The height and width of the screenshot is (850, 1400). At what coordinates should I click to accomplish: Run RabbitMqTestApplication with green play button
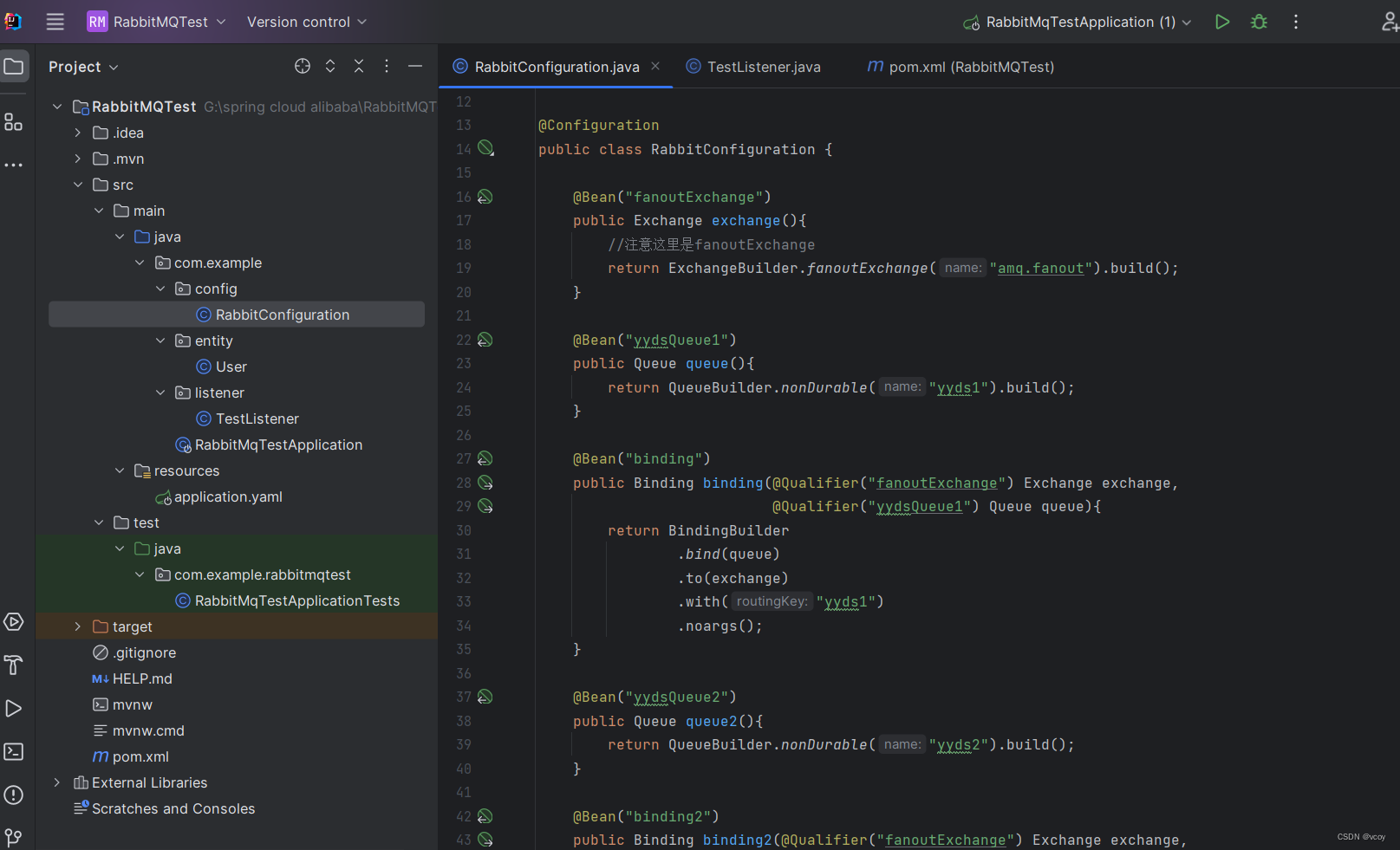tap(1222, 22)
